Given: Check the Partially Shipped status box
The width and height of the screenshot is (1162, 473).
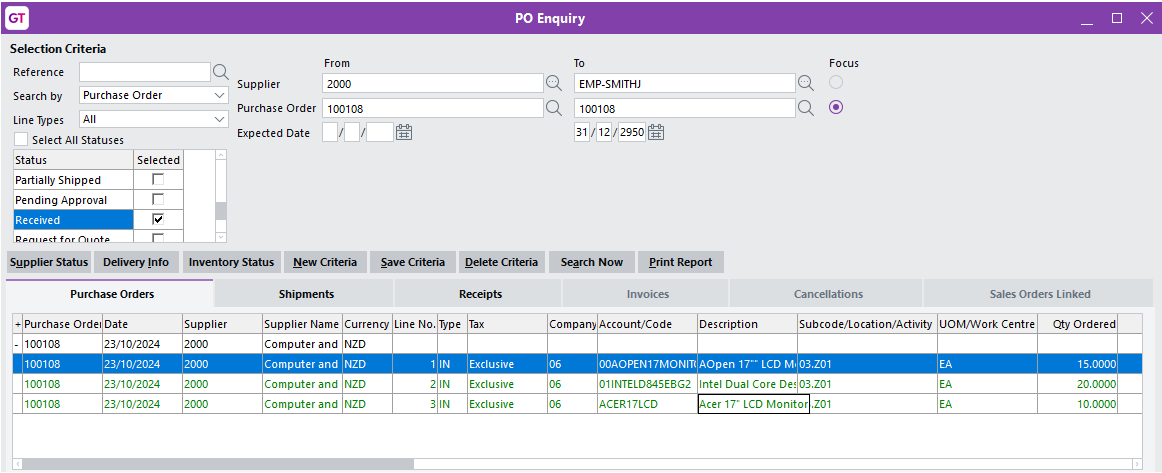Looking at the screenshot, I should (158, 179).
